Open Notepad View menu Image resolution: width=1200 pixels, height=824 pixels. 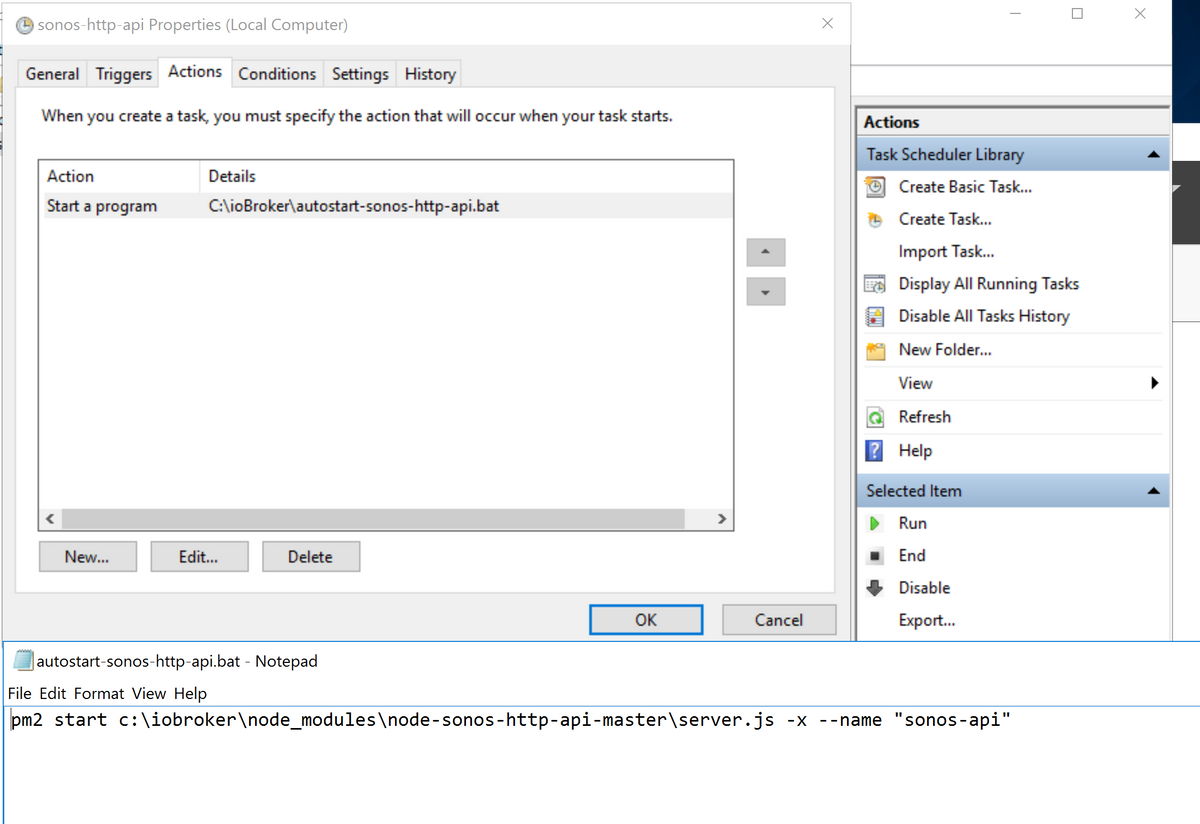(149, 693)
